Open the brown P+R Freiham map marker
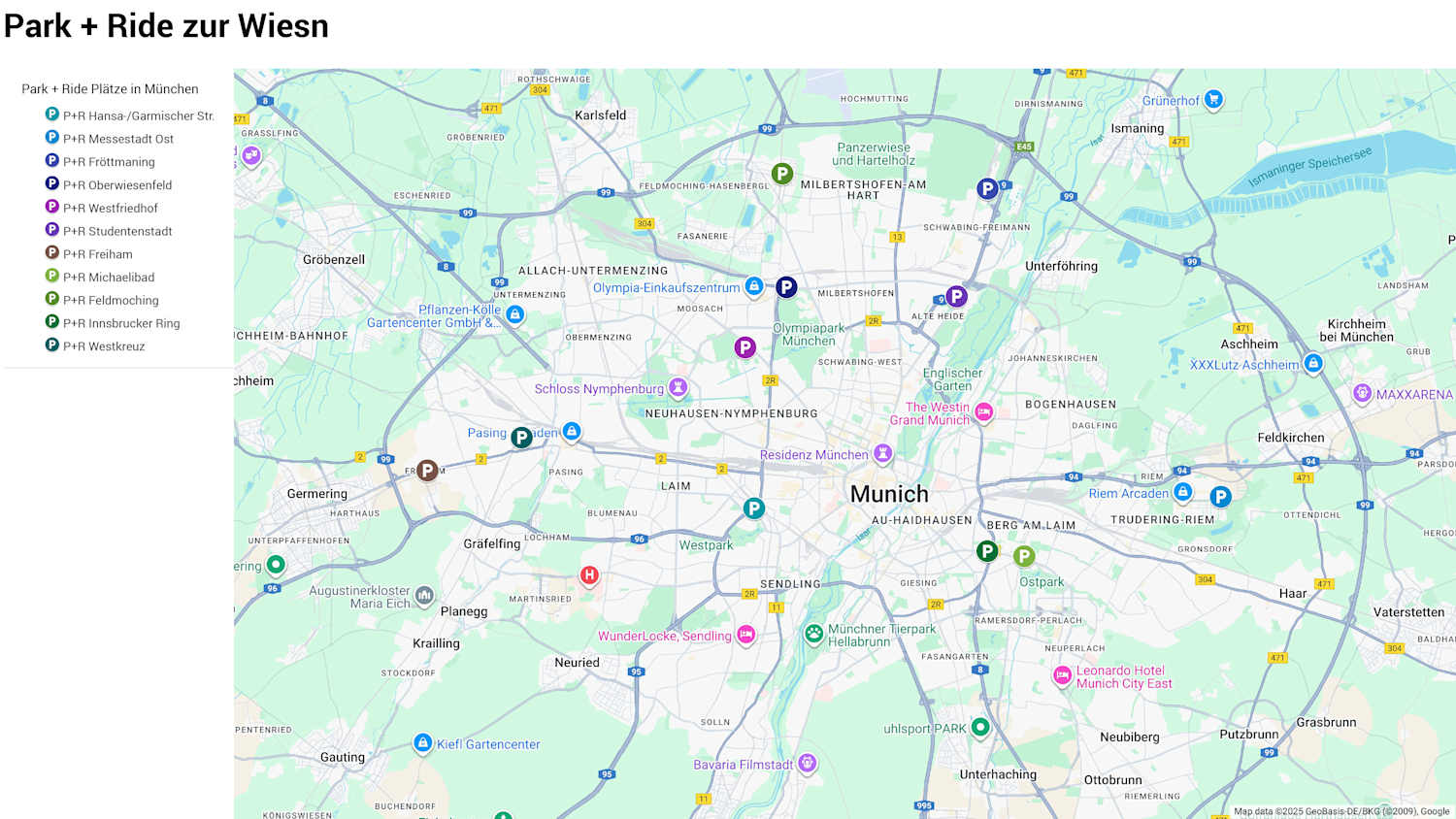The width and height of the screenshot is (1456, 819). click(x=427, y=472)
